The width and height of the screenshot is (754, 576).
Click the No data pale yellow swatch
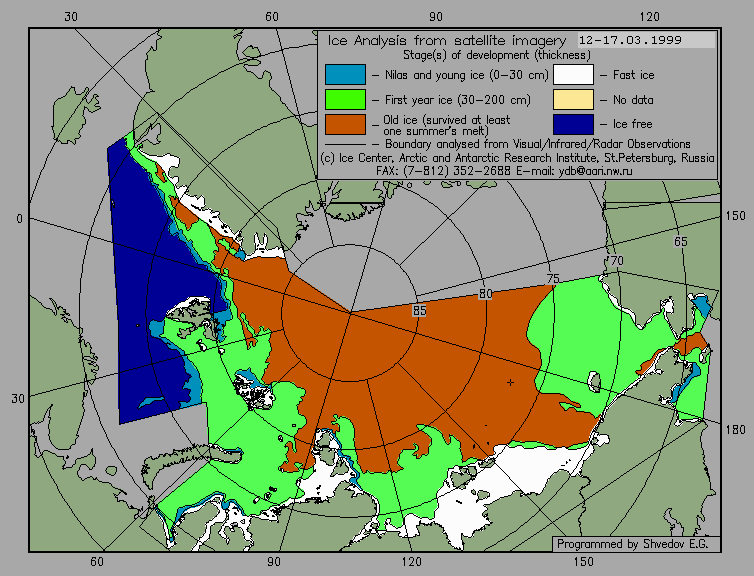click(573, 100)
